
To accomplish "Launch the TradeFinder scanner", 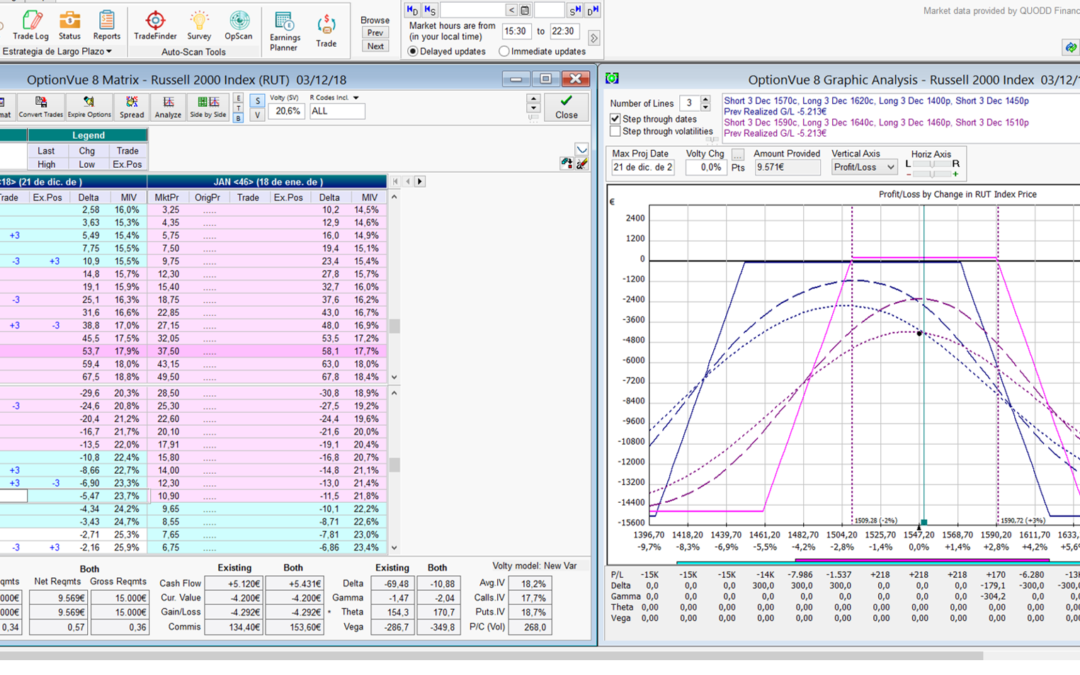I will [155, 25].
